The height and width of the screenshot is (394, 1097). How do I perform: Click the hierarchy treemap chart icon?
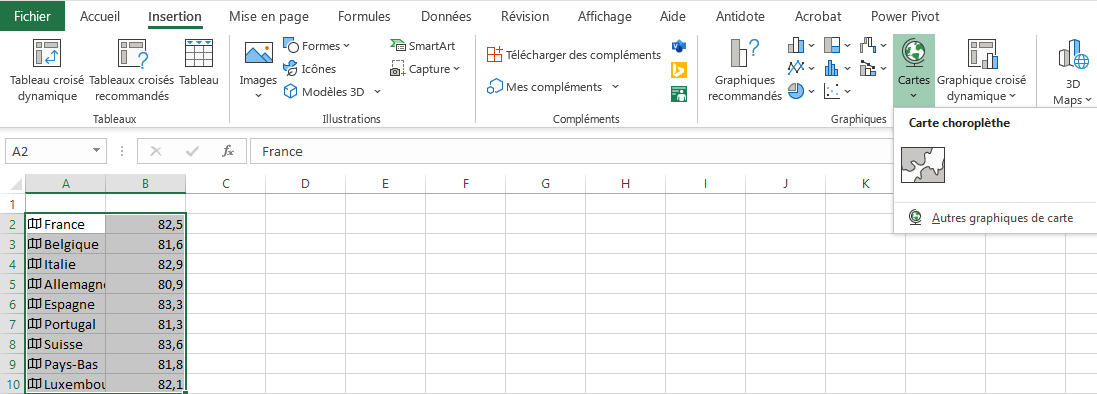tap(833, 46)
